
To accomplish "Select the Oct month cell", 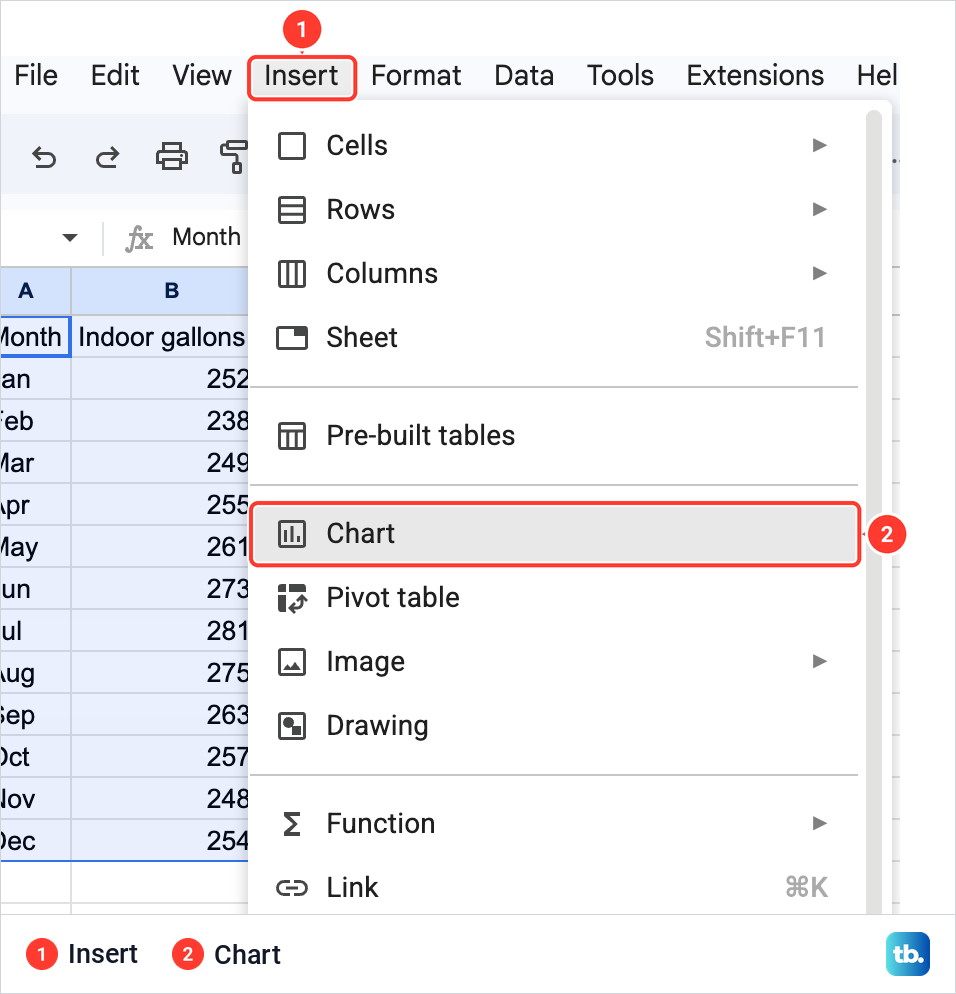I will (x=35, y=757).
